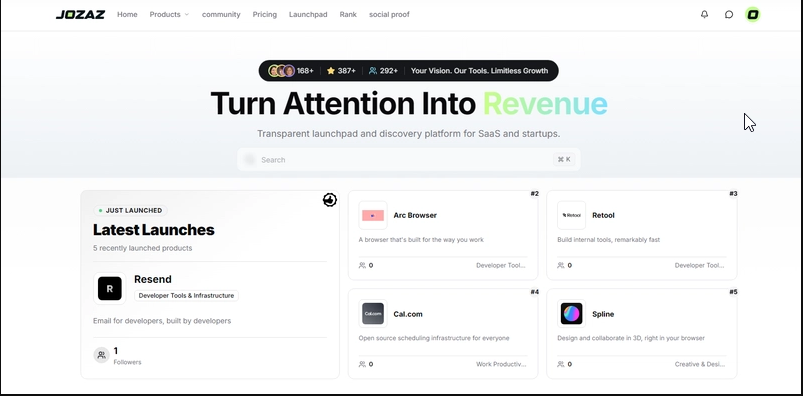This screenshot has width=803, height=396.
Task: Click the followers icon on Cal.com card
Action: point(363,364)
